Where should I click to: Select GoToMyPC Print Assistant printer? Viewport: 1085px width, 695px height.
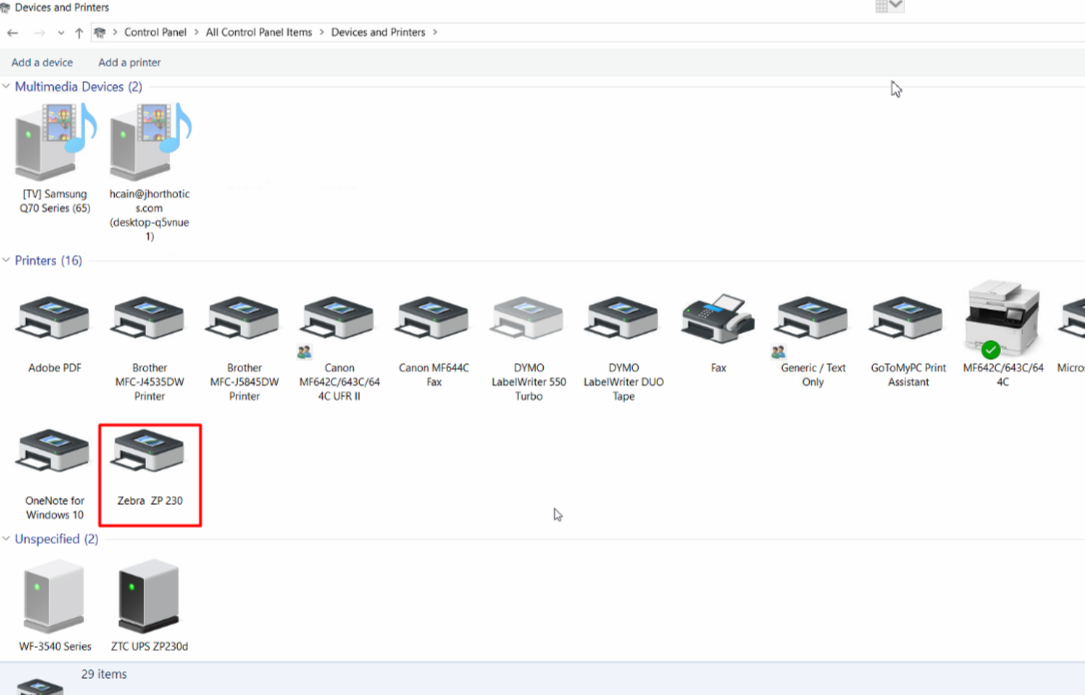[908, 341]
